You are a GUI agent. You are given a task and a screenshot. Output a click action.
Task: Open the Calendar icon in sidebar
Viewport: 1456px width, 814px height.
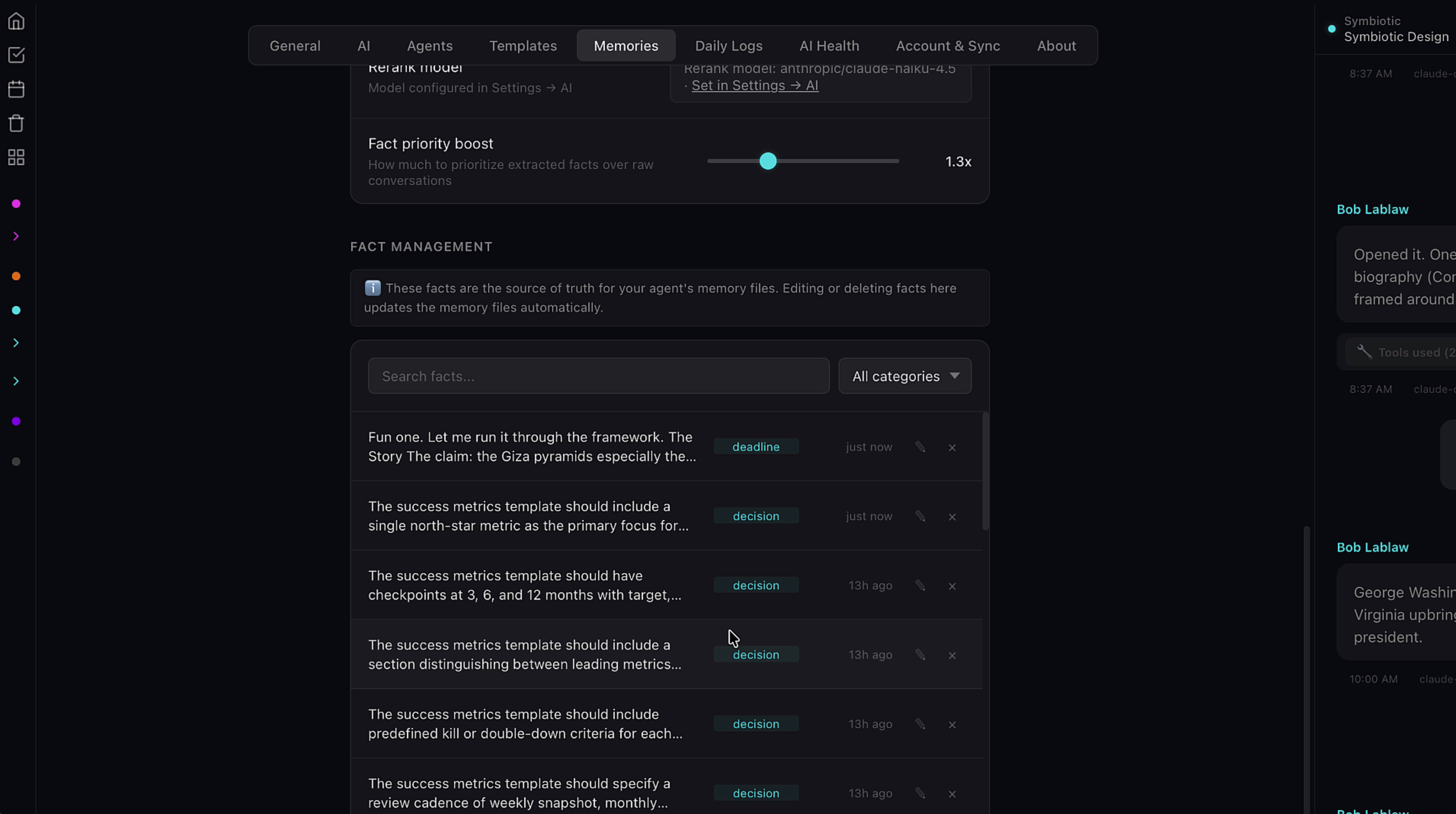point(16,89)
